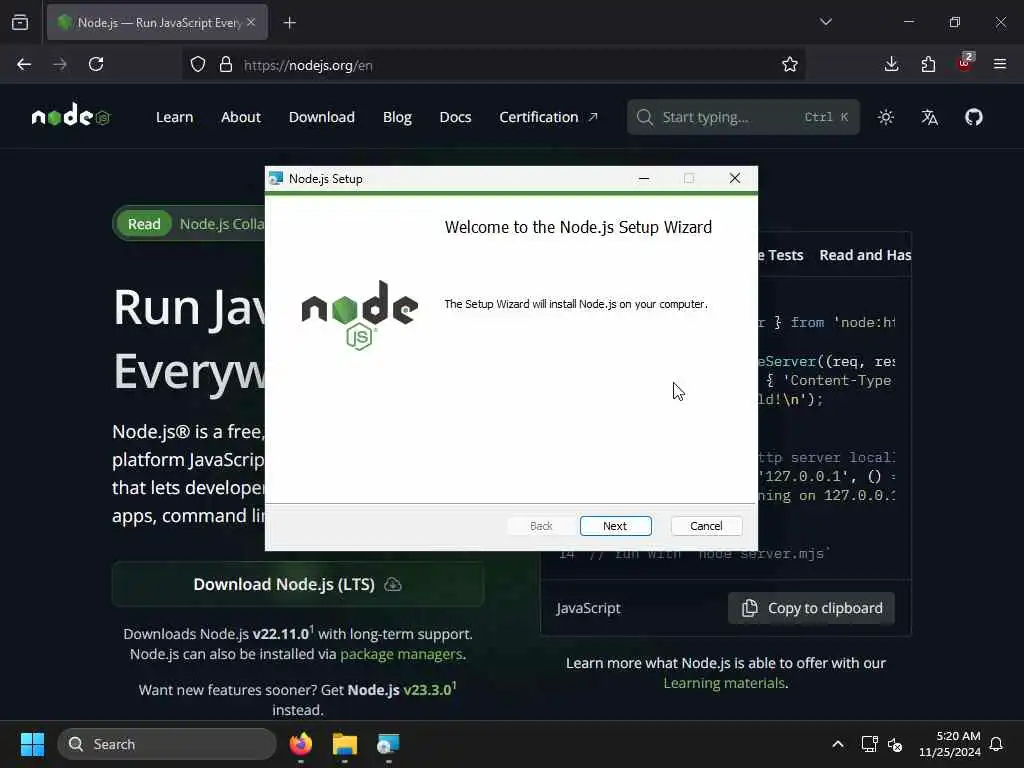Open the clock and date flyout
The image size is (1024, 768).
[x=950, y=744]
